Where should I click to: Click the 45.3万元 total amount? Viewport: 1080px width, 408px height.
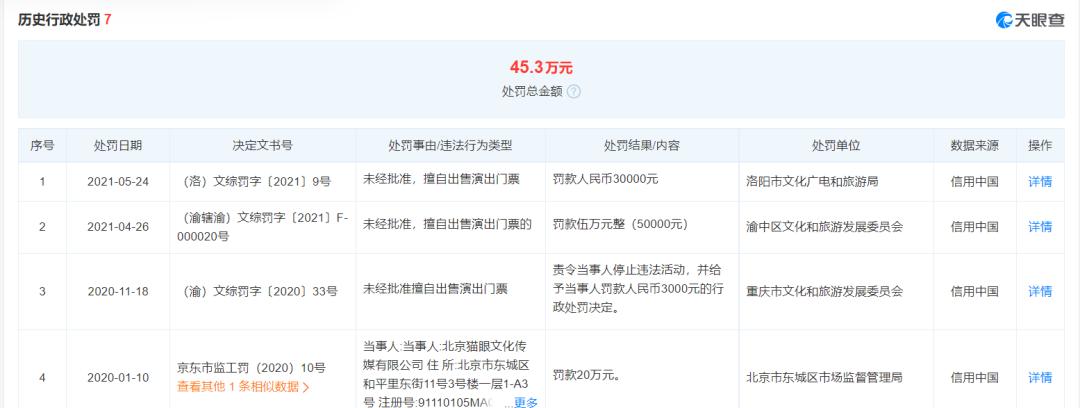pos(541,68)
